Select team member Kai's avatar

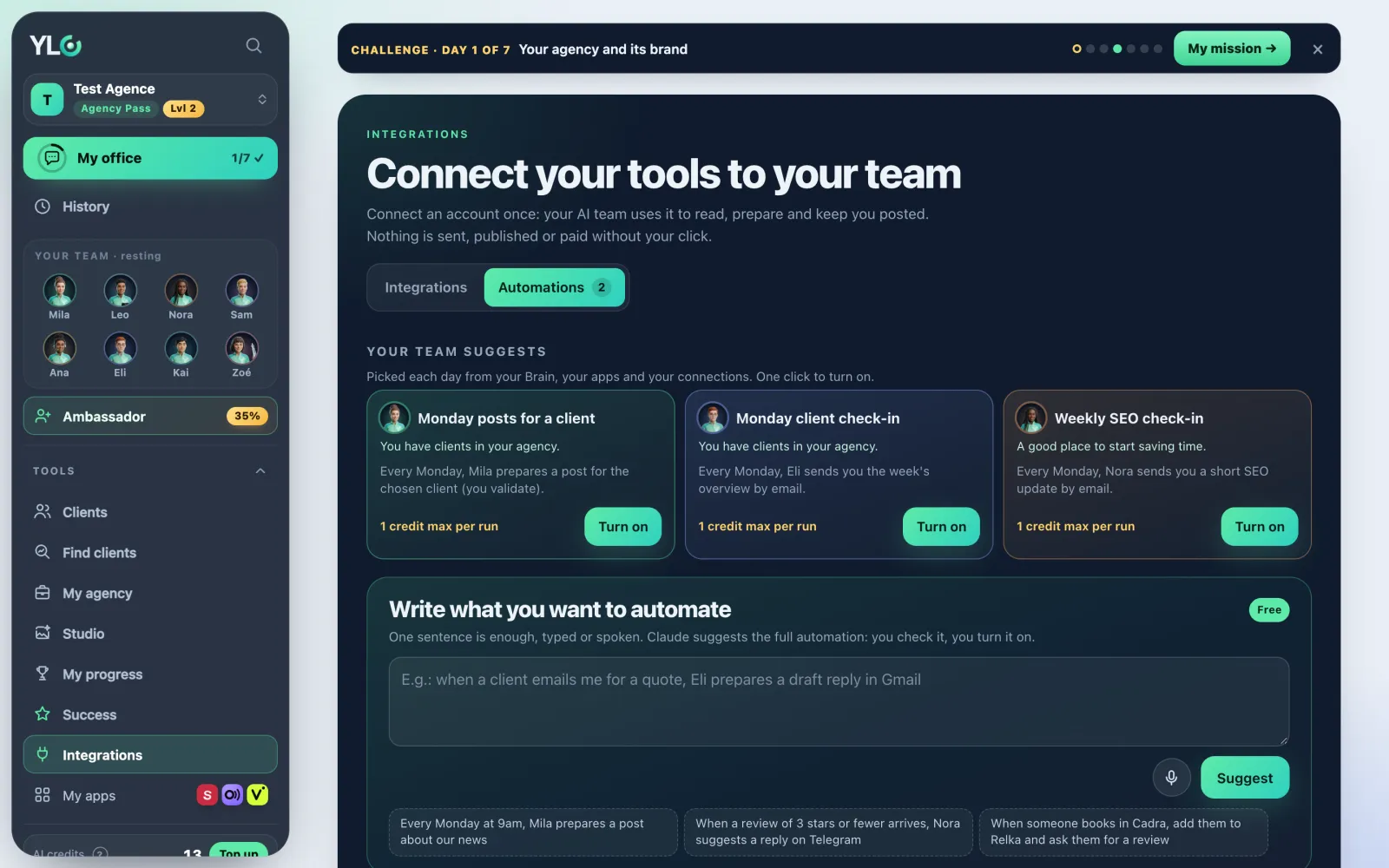tap(181, 348)
